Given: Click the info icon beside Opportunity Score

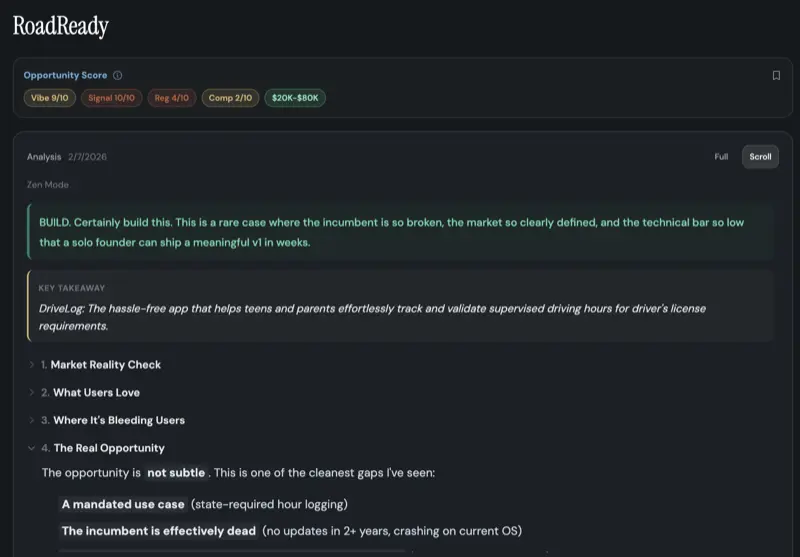Looking at the screenshot, I should (x=118, y=75).
